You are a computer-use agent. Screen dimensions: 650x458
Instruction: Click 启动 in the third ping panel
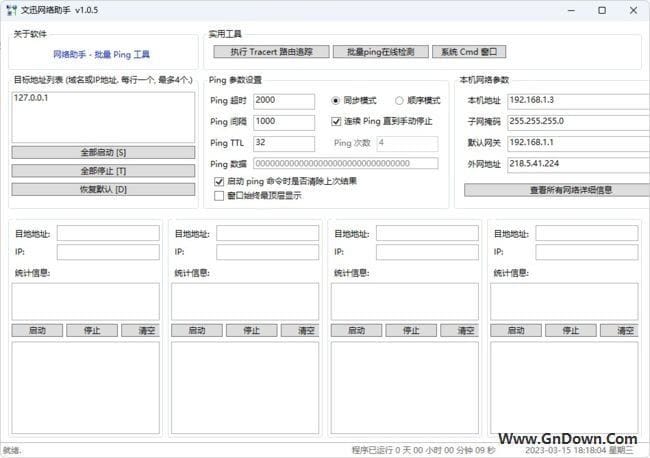point(357,330)
